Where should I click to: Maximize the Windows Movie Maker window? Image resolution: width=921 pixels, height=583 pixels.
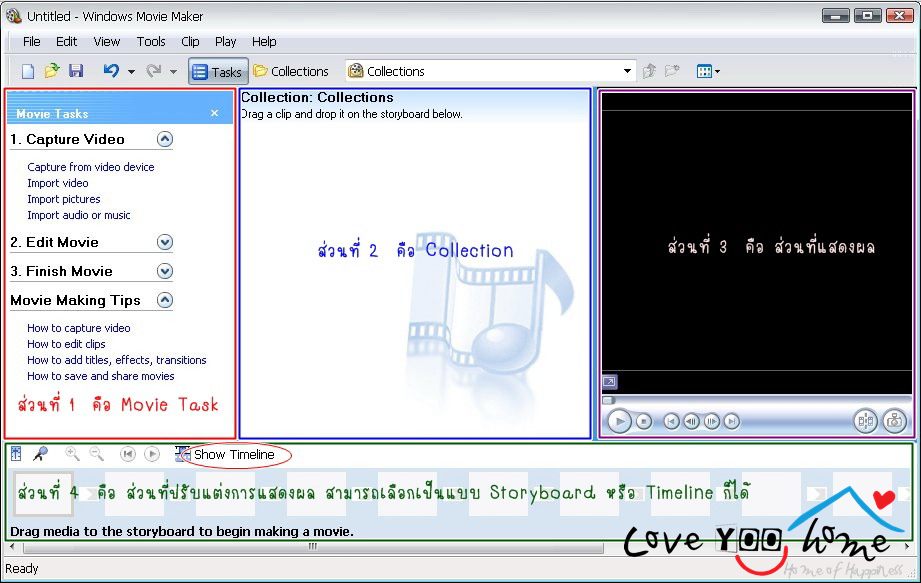[868, 15]
